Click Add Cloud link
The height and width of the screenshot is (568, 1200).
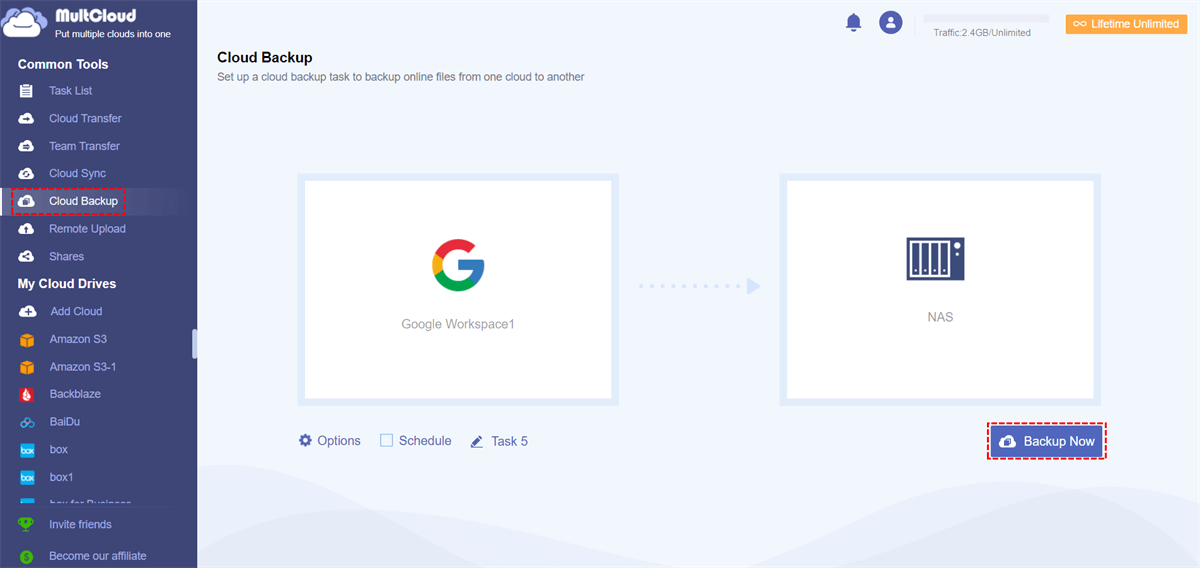click(x=76, y=311)
